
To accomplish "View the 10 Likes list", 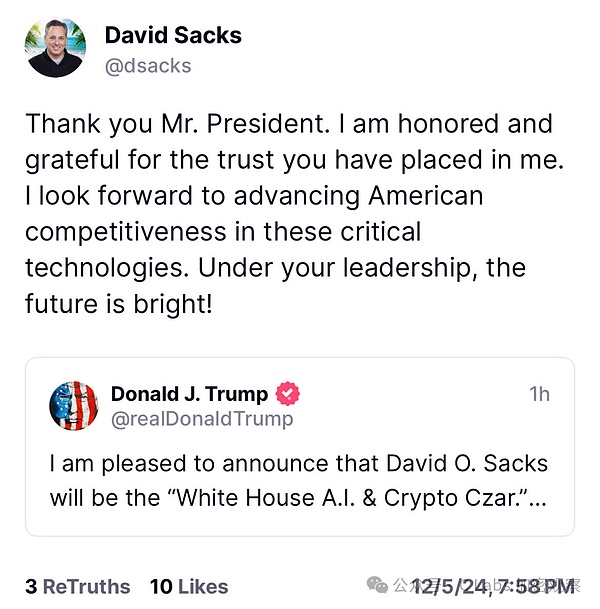I will [x=188, y=587].
